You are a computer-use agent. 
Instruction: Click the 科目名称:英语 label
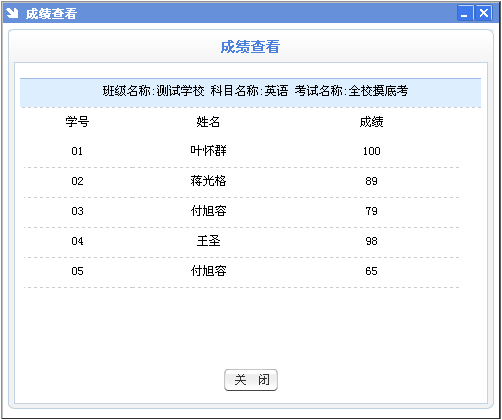249,91
